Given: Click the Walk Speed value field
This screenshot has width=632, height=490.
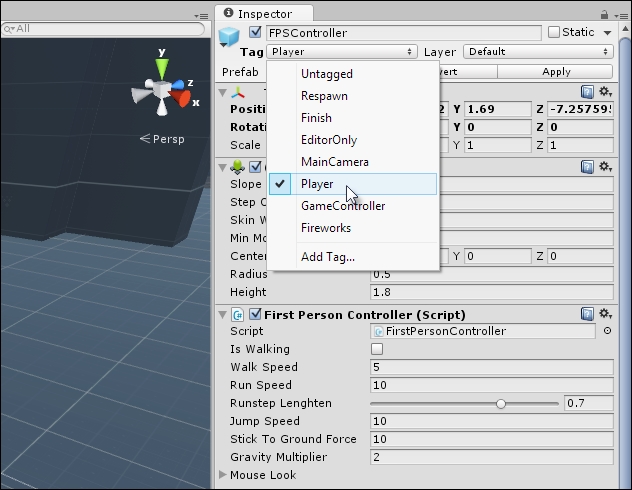Looking at the screenshot, I should 490,367.
